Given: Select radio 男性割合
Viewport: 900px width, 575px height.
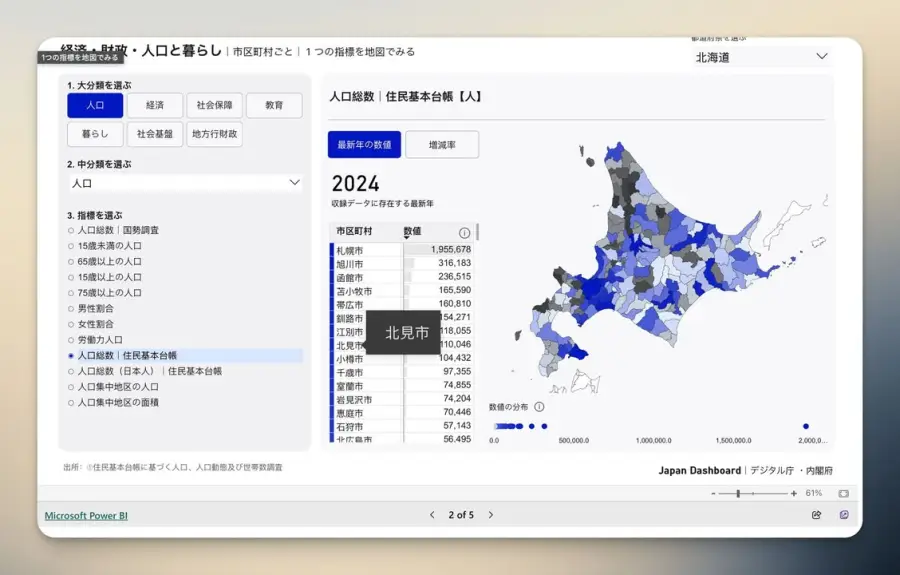Looking at the screenshot, I should coord(91,309).
